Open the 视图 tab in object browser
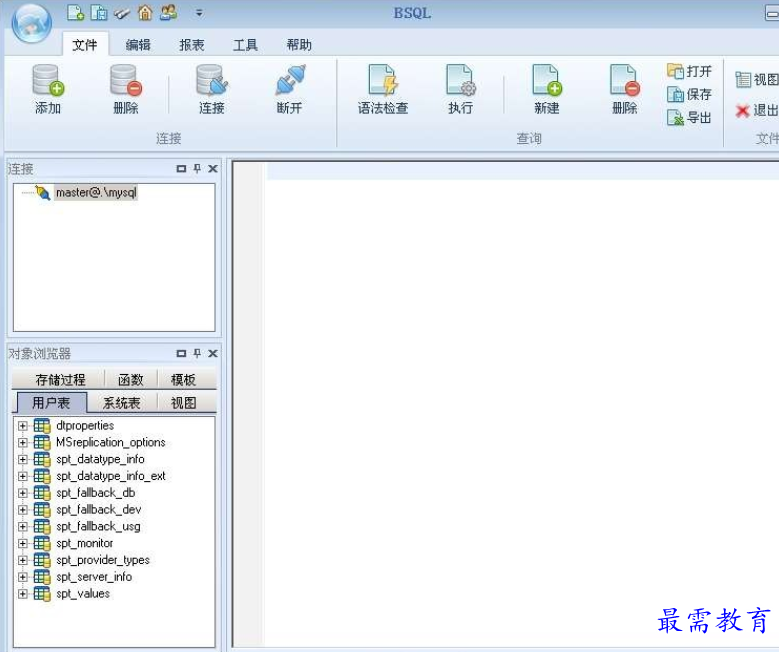The width and height of the screenshot is (779, 652). click(x=183, y=403)
